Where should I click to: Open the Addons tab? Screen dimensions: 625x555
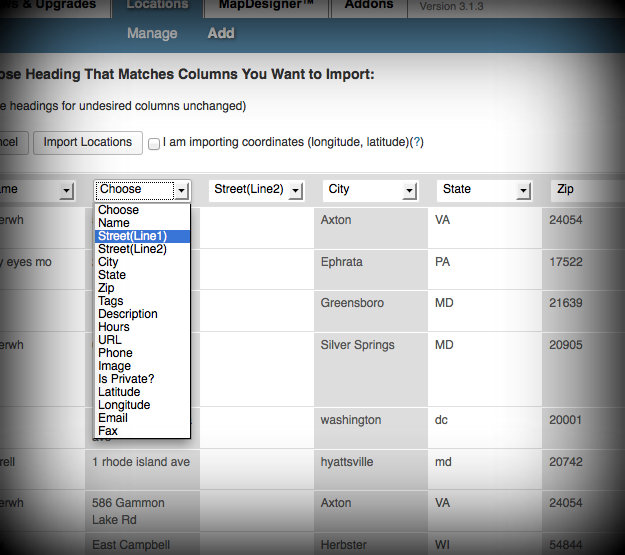[369, 6]
